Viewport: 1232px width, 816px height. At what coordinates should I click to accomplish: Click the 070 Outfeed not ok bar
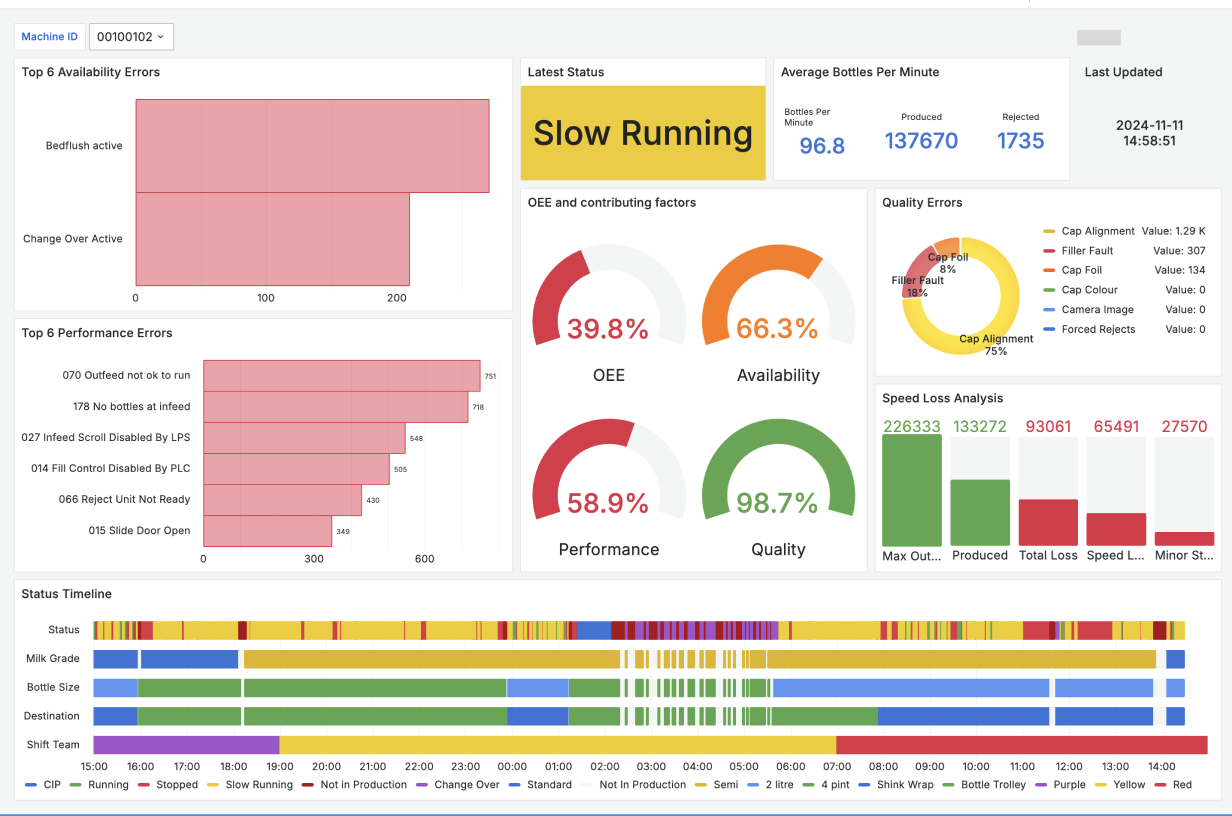342,376
